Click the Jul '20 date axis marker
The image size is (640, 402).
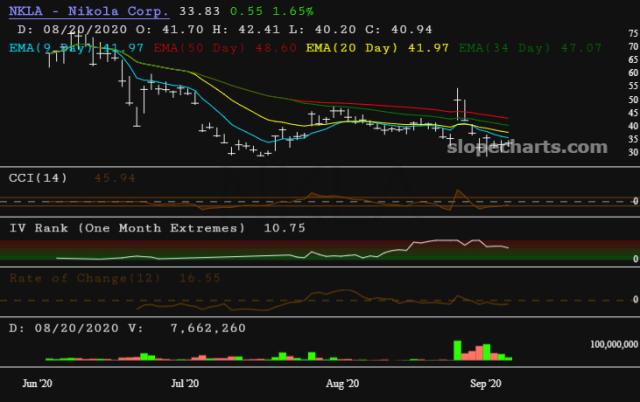click(x=185, y=384)
